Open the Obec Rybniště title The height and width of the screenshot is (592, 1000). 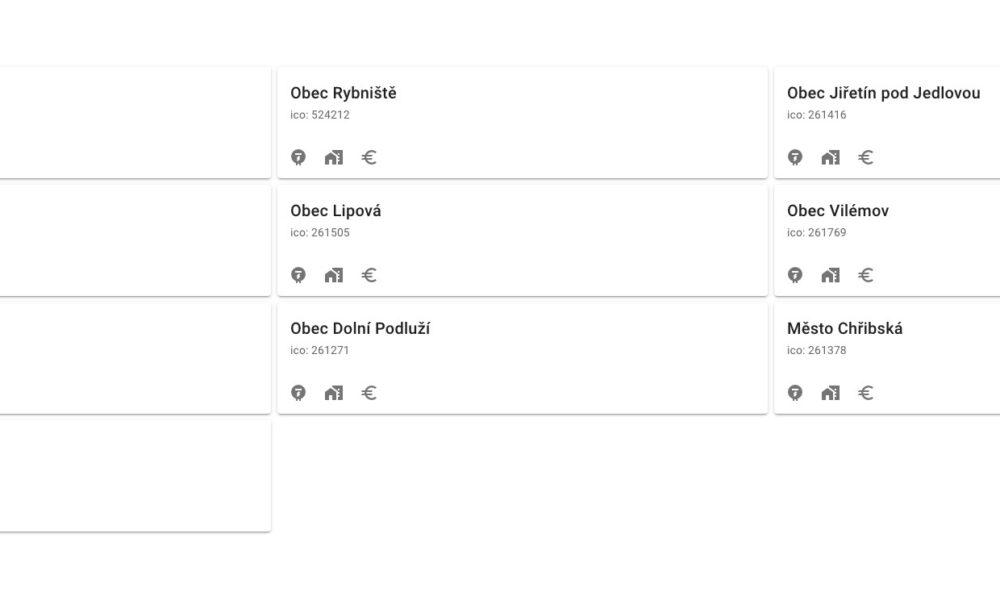pos(343,93)
